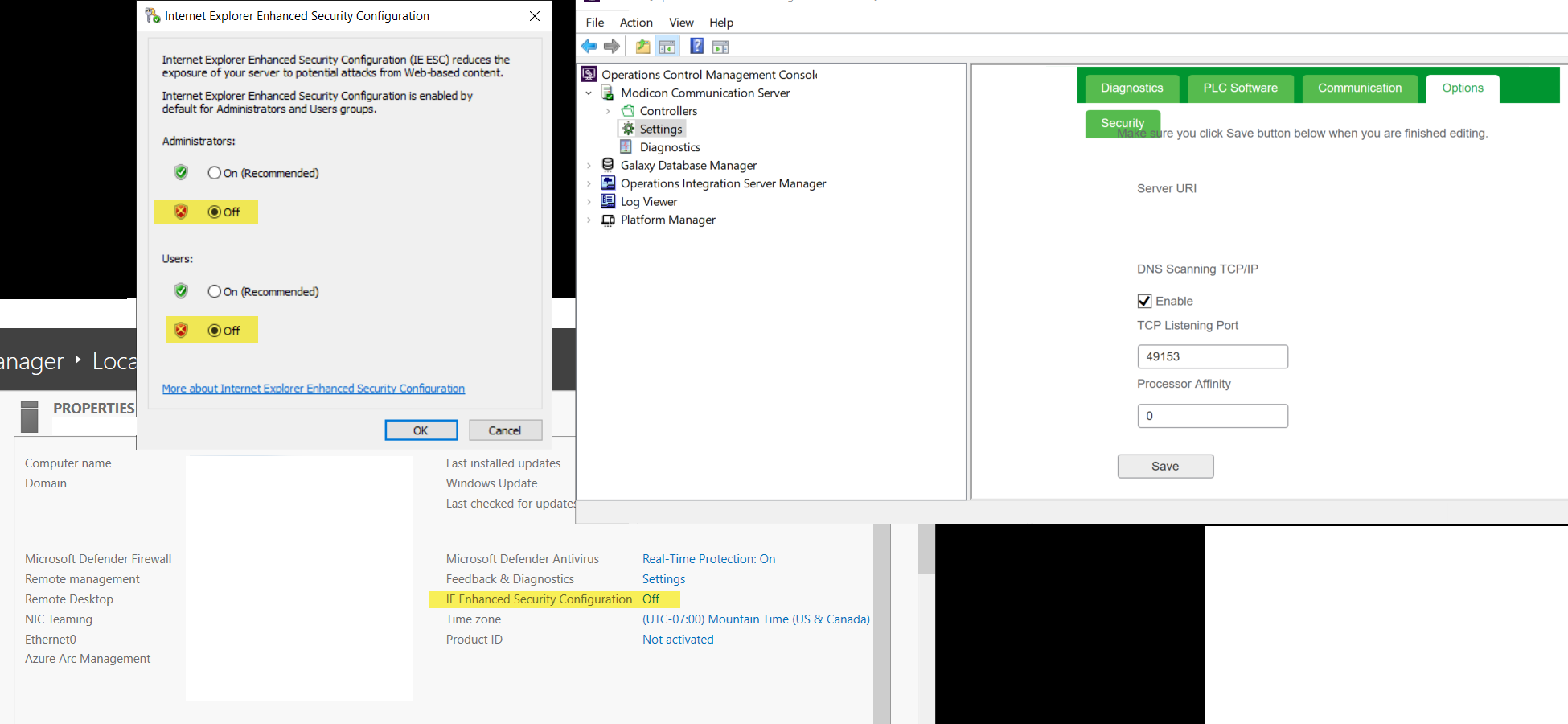
Task: Click the Diagnostics icon under Modicon Communication Server
Action: pos(626,147)
